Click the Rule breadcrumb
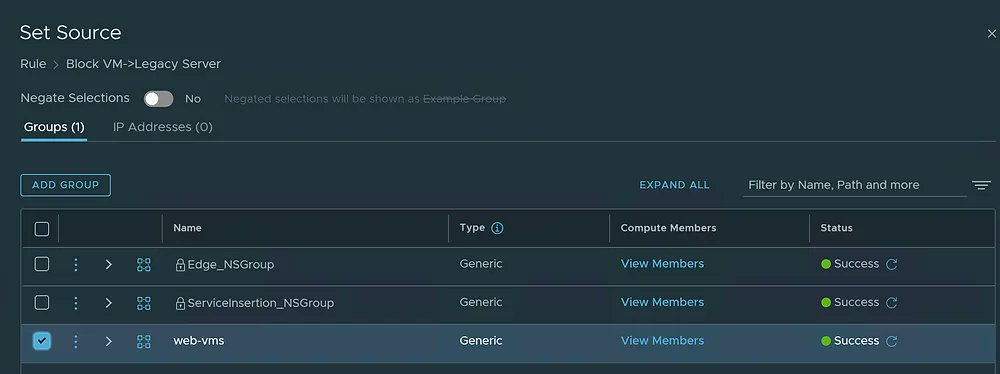The image size is (1000, 374). click(33, 64)
